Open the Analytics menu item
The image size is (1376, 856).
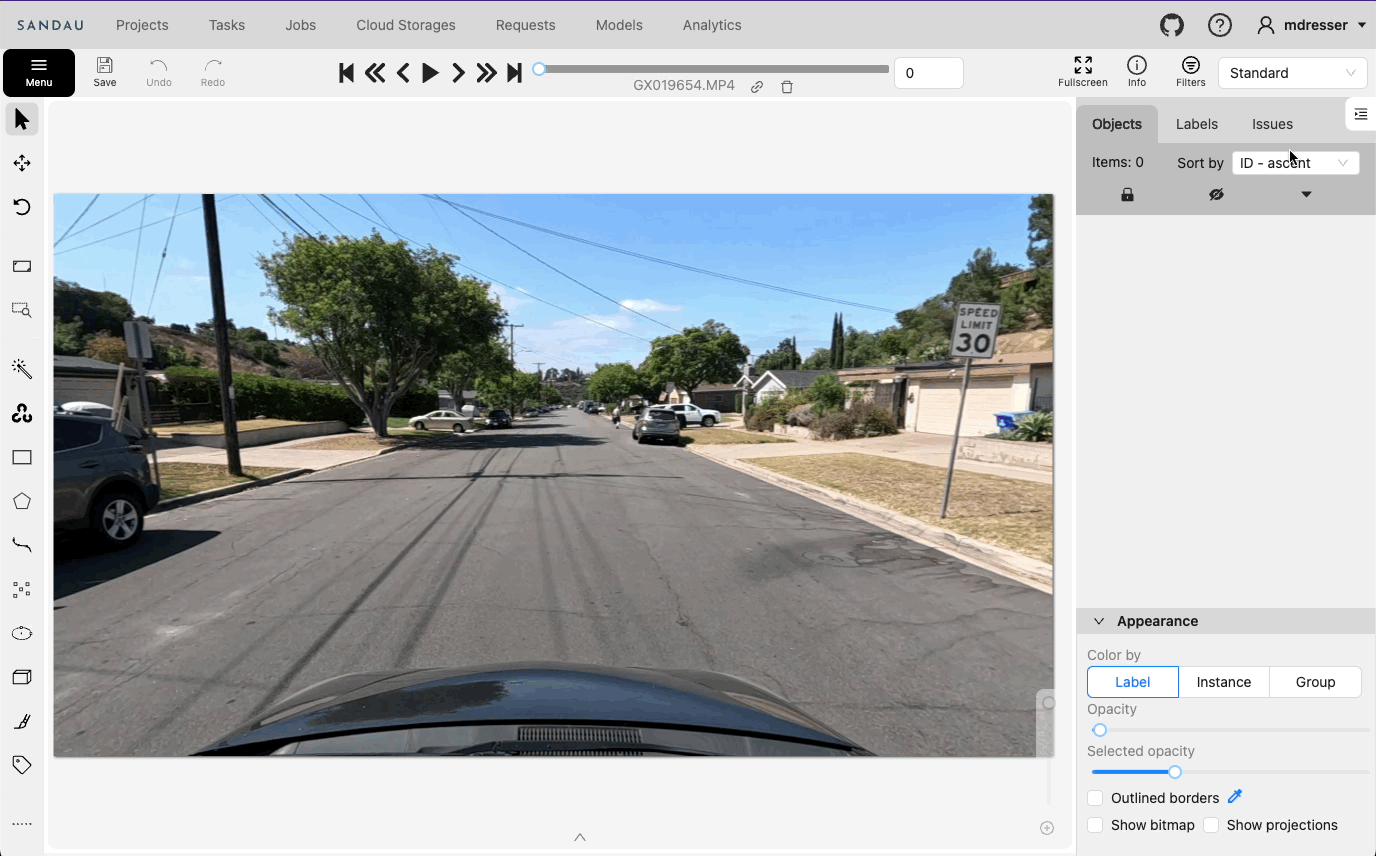point(711,25)
